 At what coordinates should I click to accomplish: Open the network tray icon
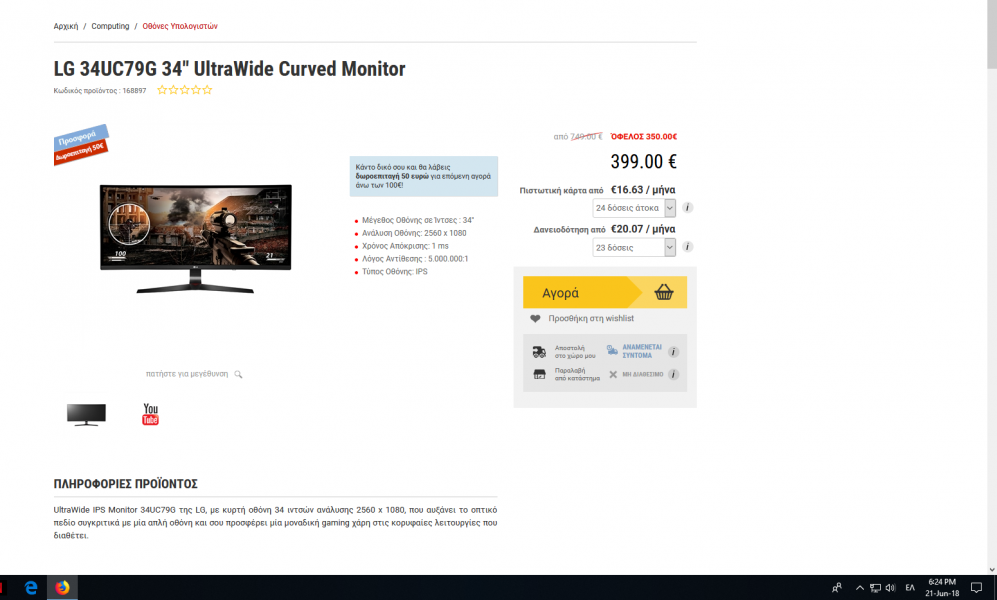pyautogui.click(x=876, y=587)
